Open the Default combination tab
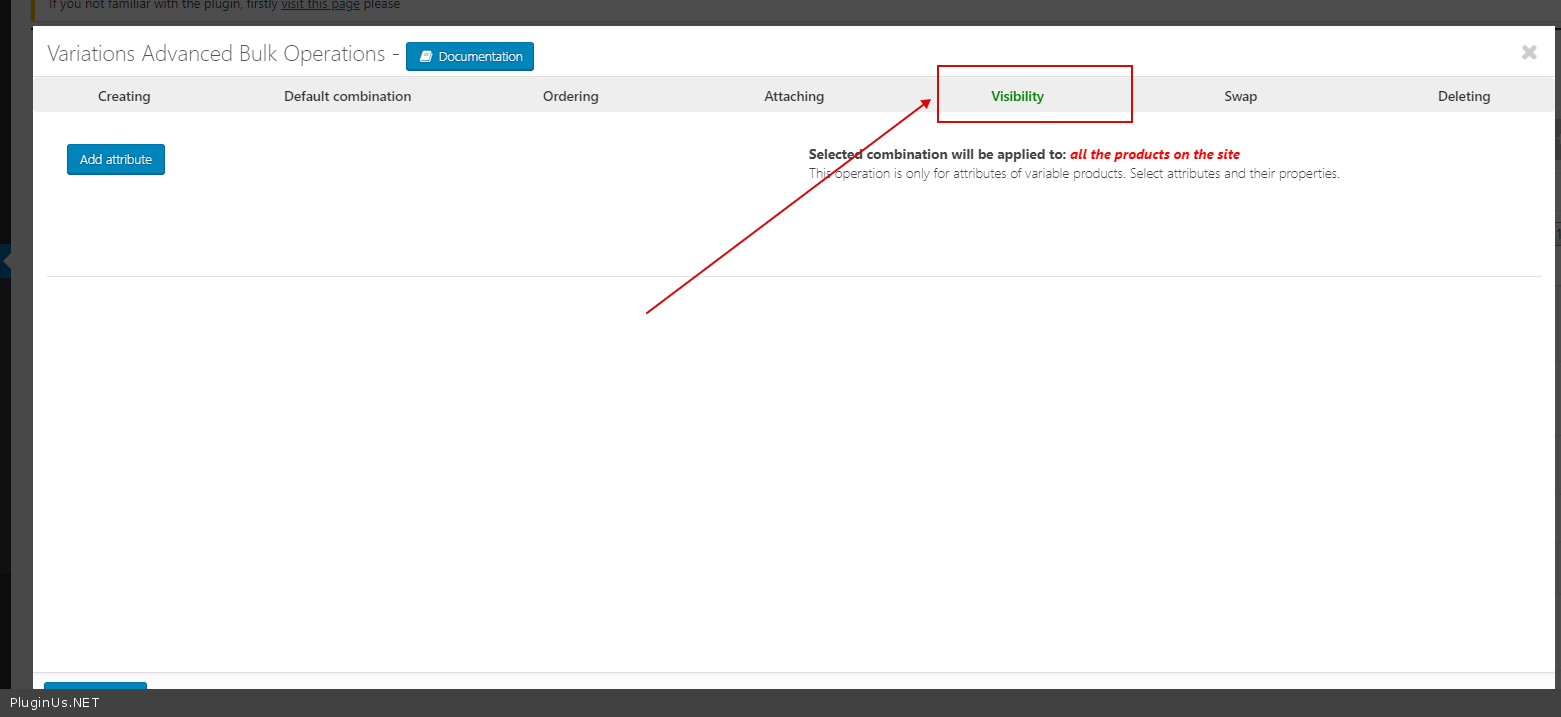Viewport: 1561px width, 717px height. 347,96
